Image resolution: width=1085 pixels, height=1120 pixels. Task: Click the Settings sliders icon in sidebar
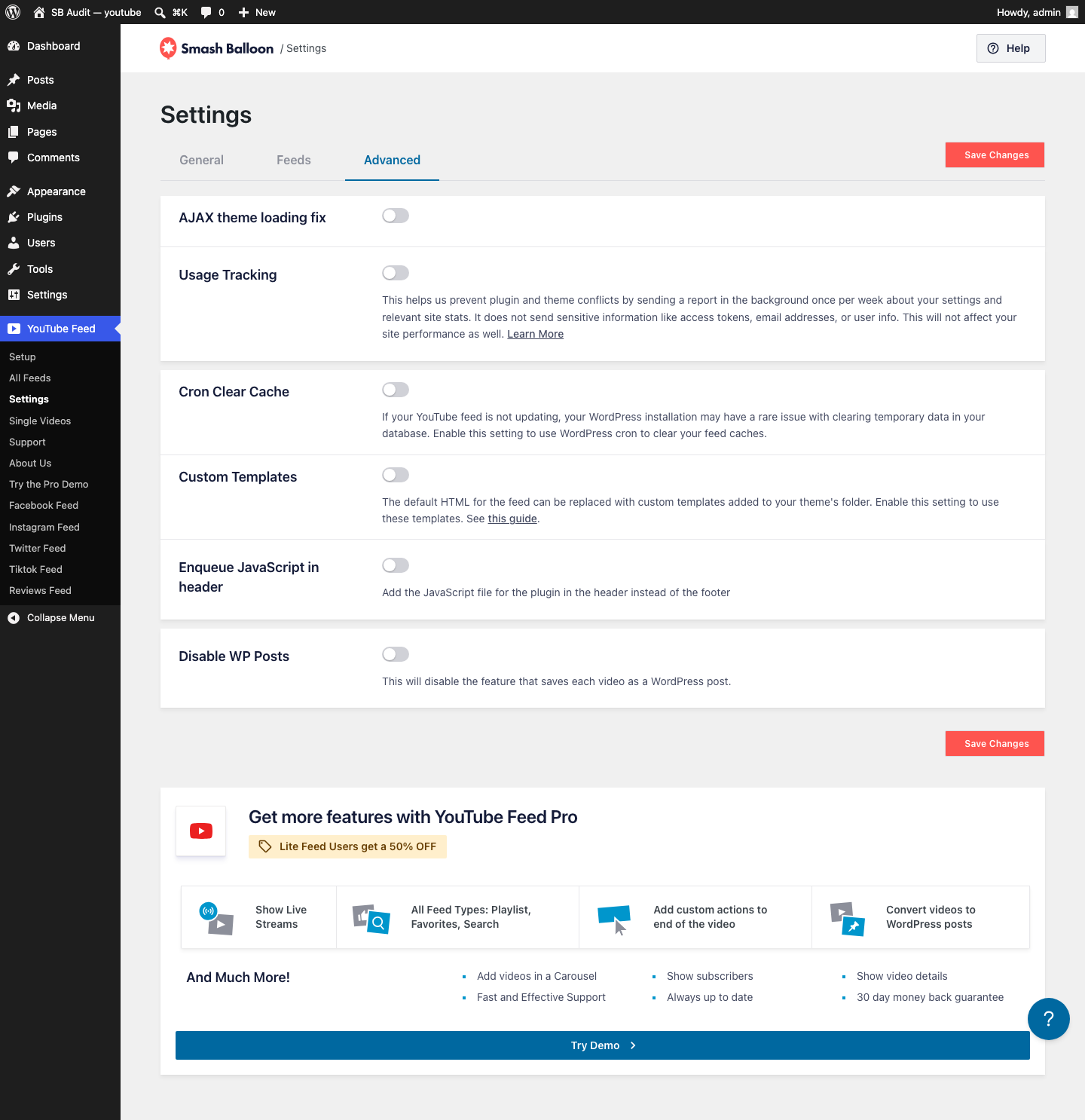[x=14, y=295]
